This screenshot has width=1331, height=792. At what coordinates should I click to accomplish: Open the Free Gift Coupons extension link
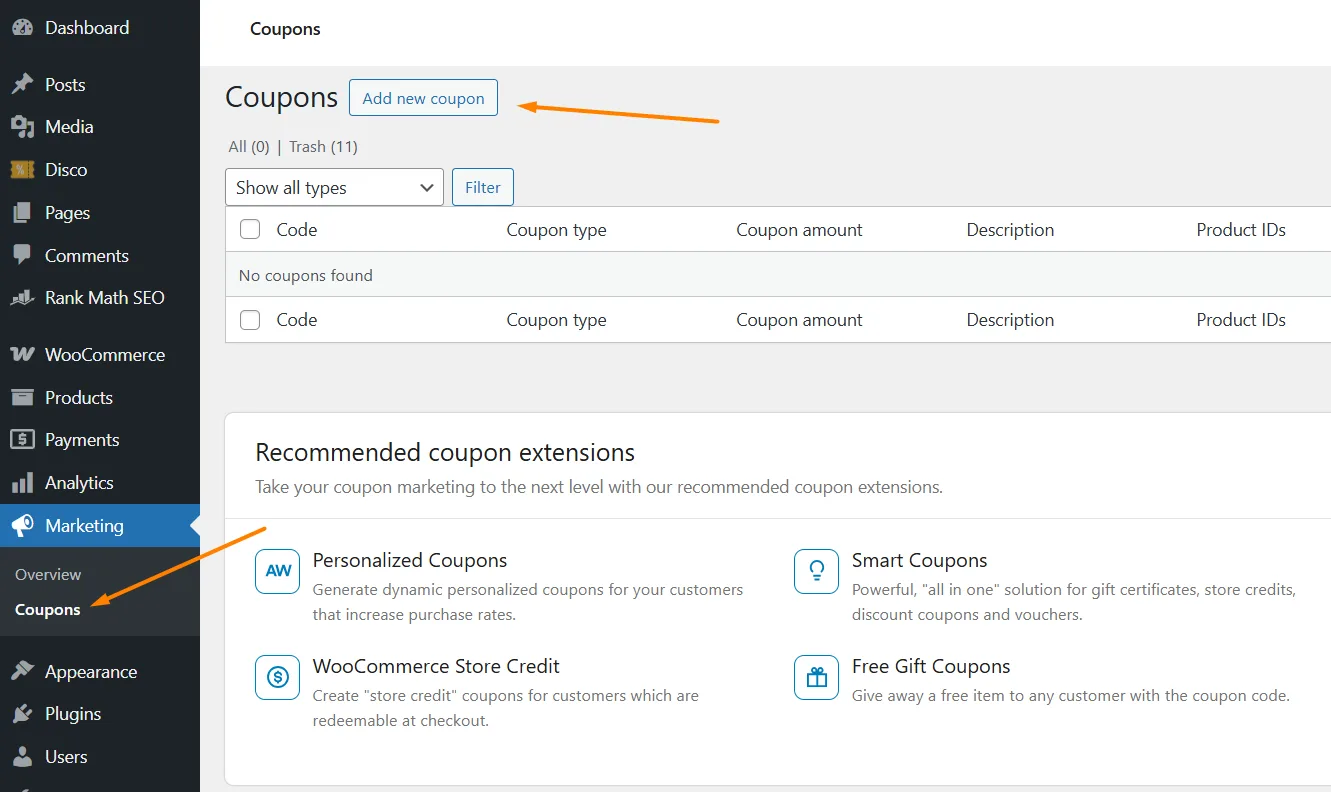point(931,667)
